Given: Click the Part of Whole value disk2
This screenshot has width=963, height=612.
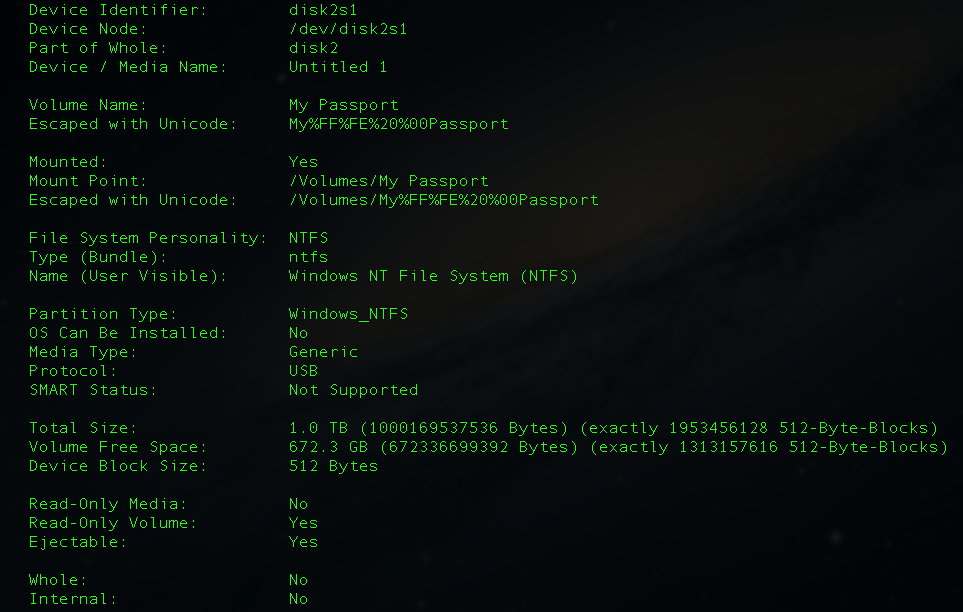Looking at the screenshot, I should tap(313, 48).
